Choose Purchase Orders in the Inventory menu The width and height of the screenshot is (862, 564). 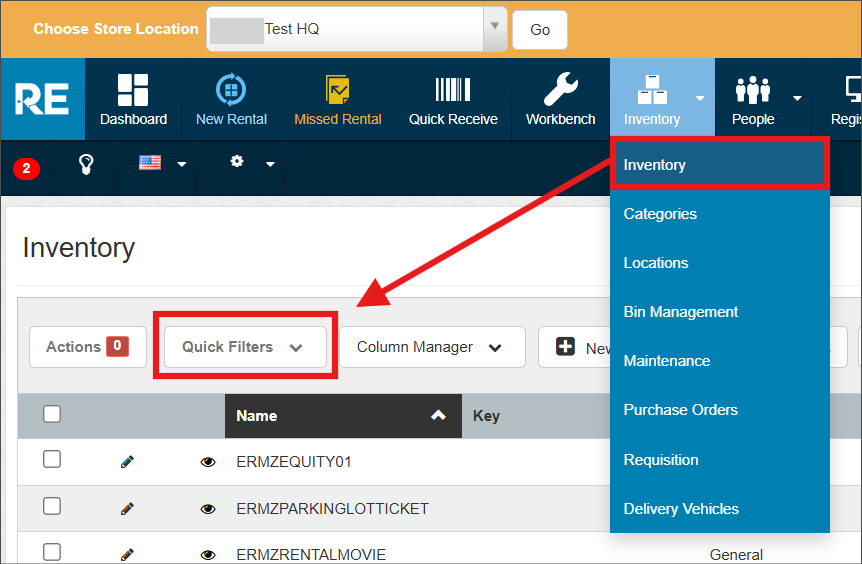pos(680,410)
